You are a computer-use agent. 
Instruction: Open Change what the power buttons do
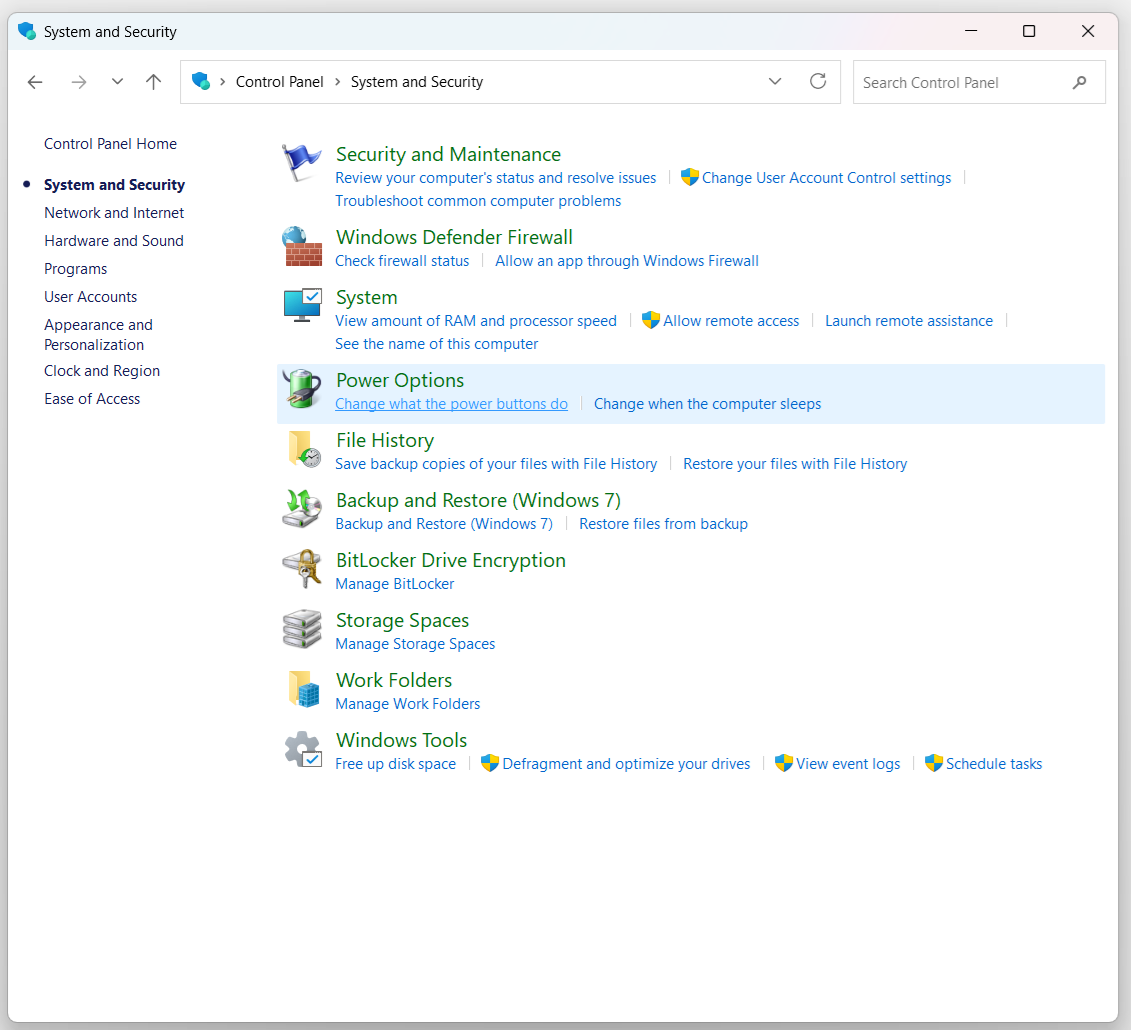pos(451,404)
